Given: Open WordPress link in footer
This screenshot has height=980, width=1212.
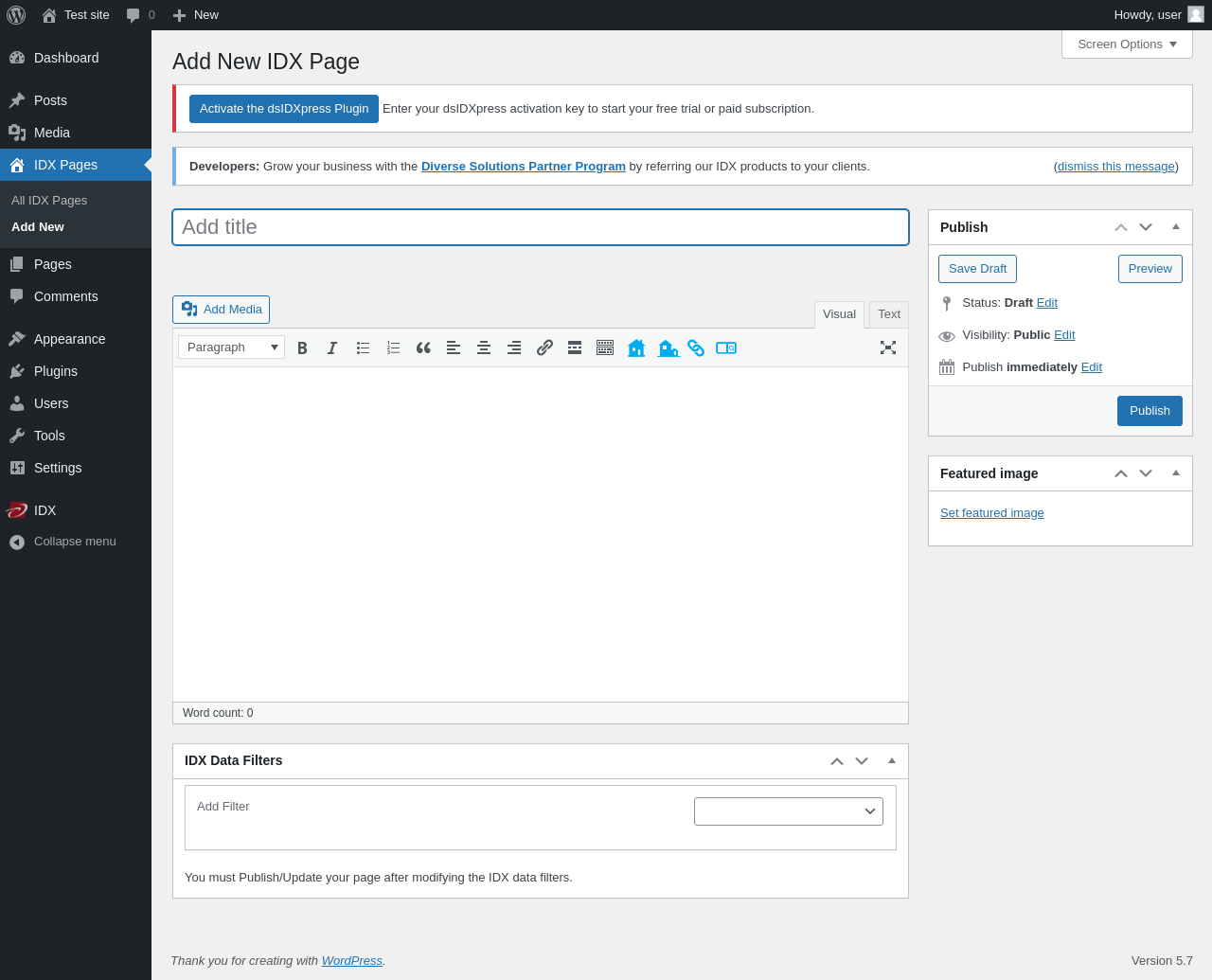Looking at the screenshot, I should pyautogui.click(x=351, y=960).
